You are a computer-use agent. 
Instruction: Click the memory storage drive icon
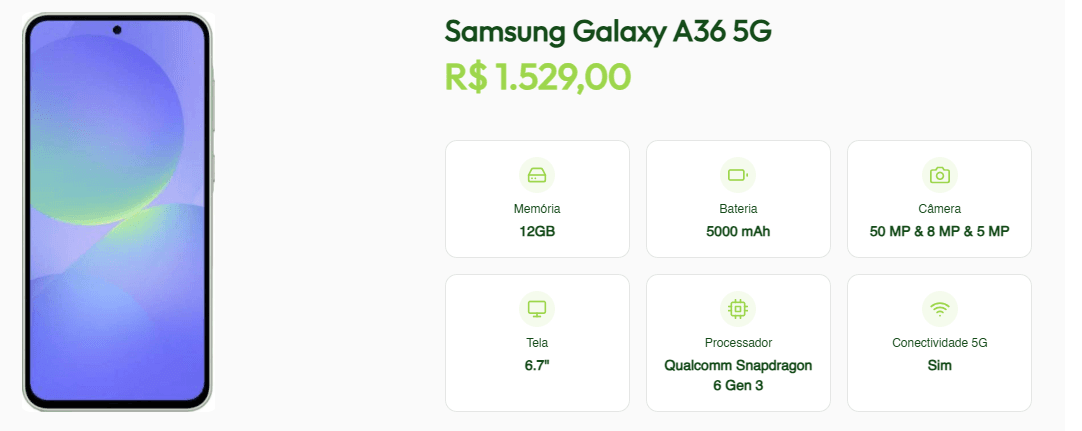coord(537,175)
